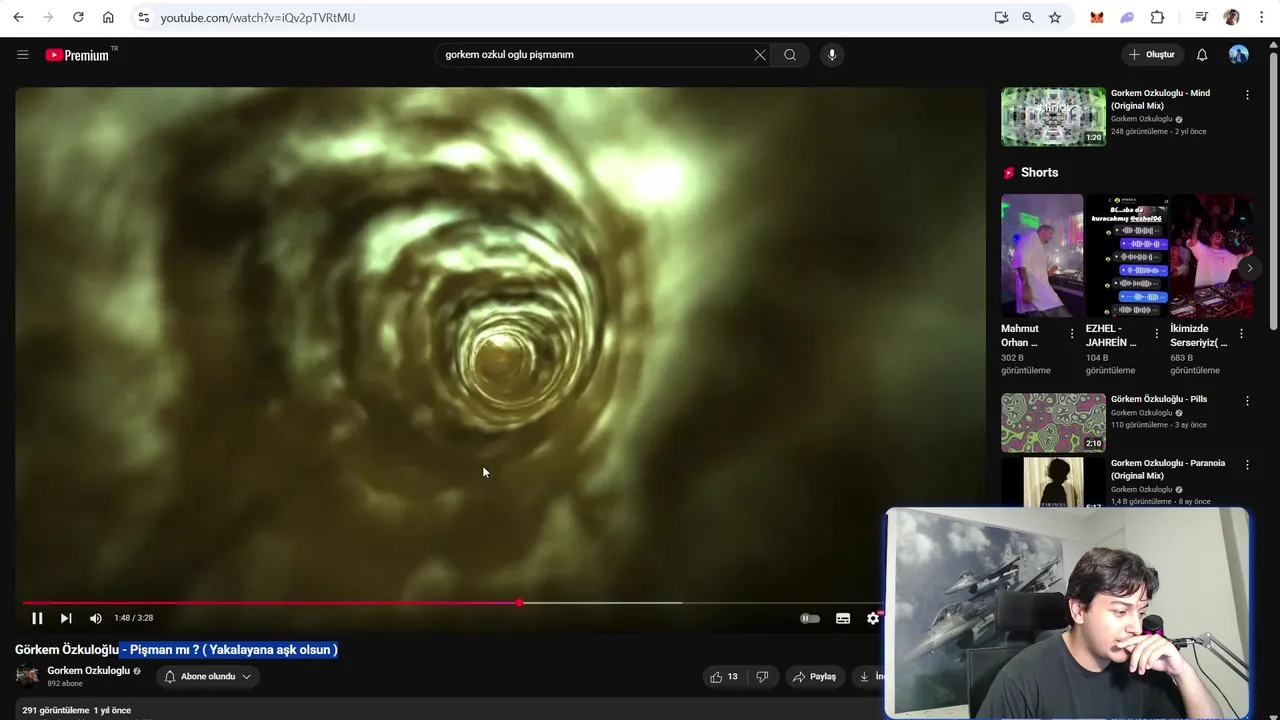Click the Oluştur create button
Viewport: 1280px width, 720px height.
click(1152, 55)
